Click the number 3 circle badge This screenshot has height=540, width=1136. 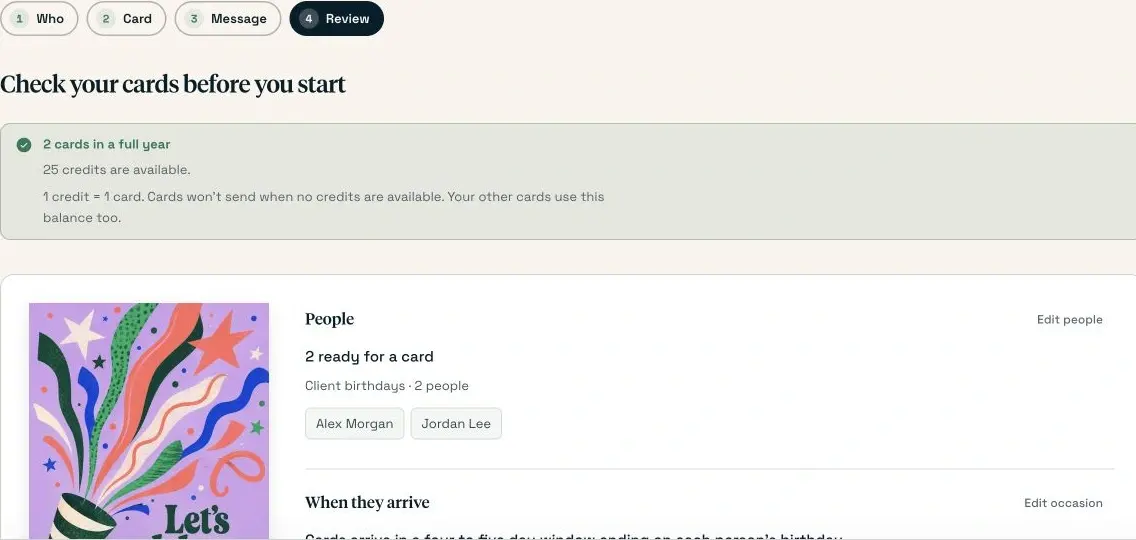(x=193, y=19)
